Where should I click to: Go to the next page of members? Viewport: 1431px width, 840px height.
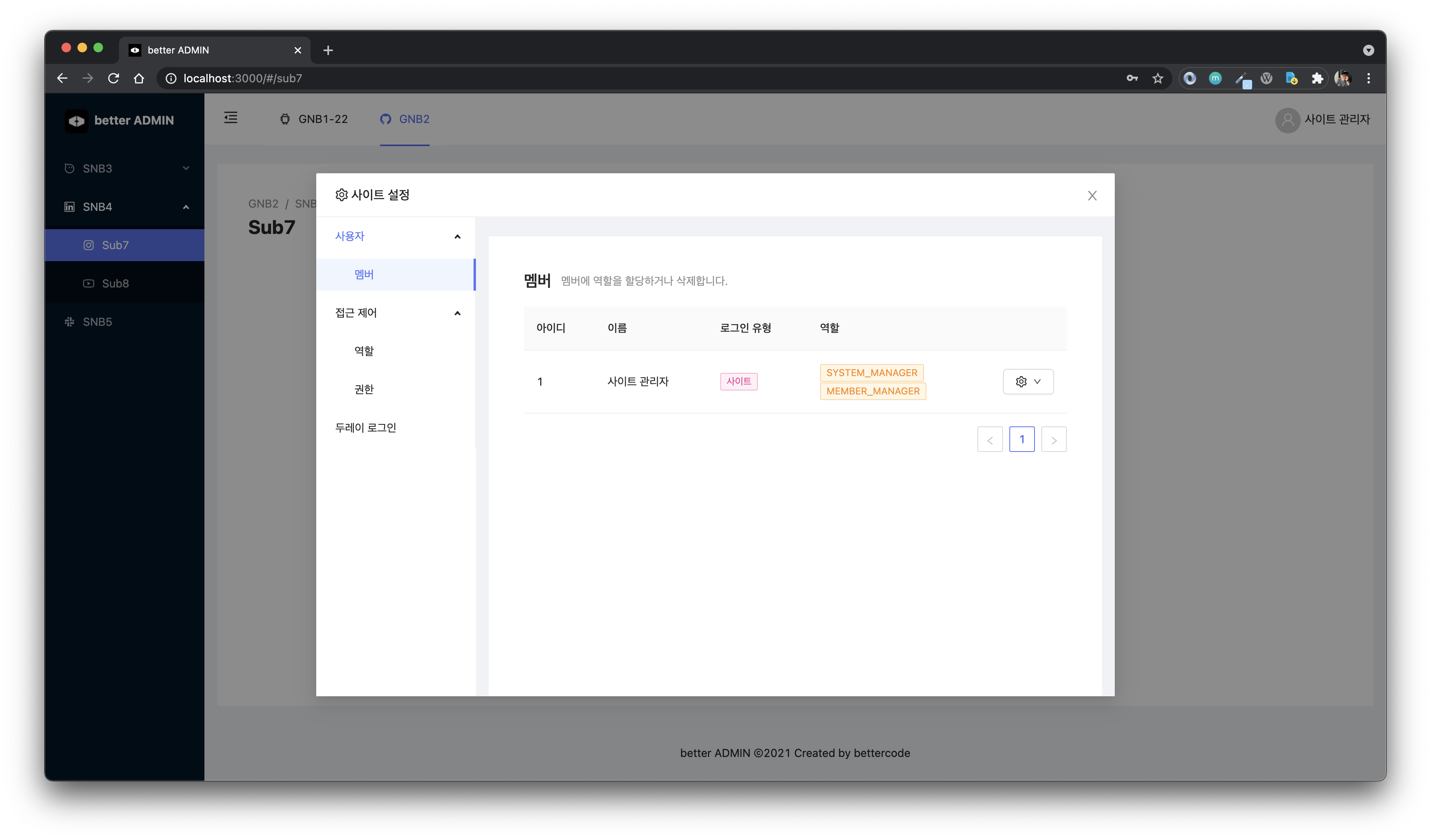(x=1054, y=439)
